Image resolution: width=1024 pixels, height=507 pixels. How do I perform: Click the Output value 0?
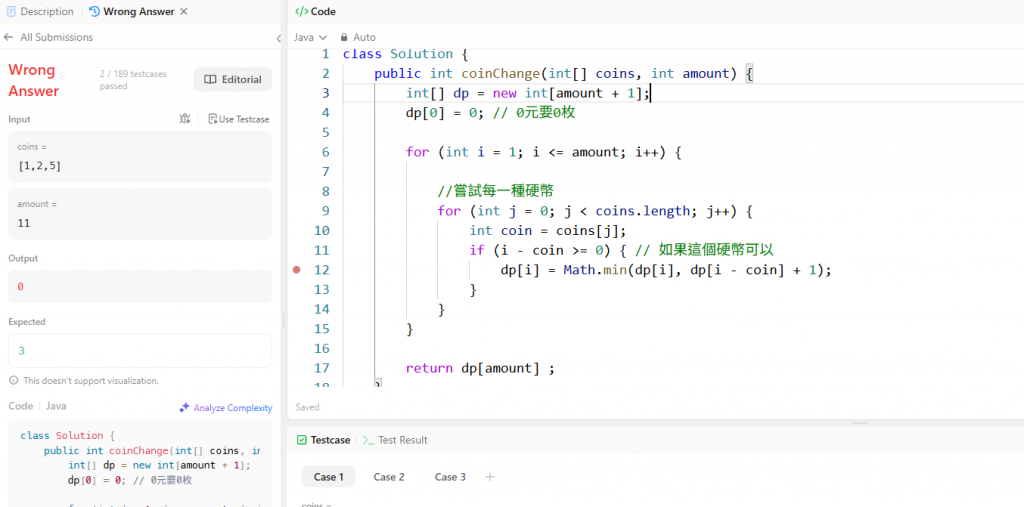tap(20, 287)
